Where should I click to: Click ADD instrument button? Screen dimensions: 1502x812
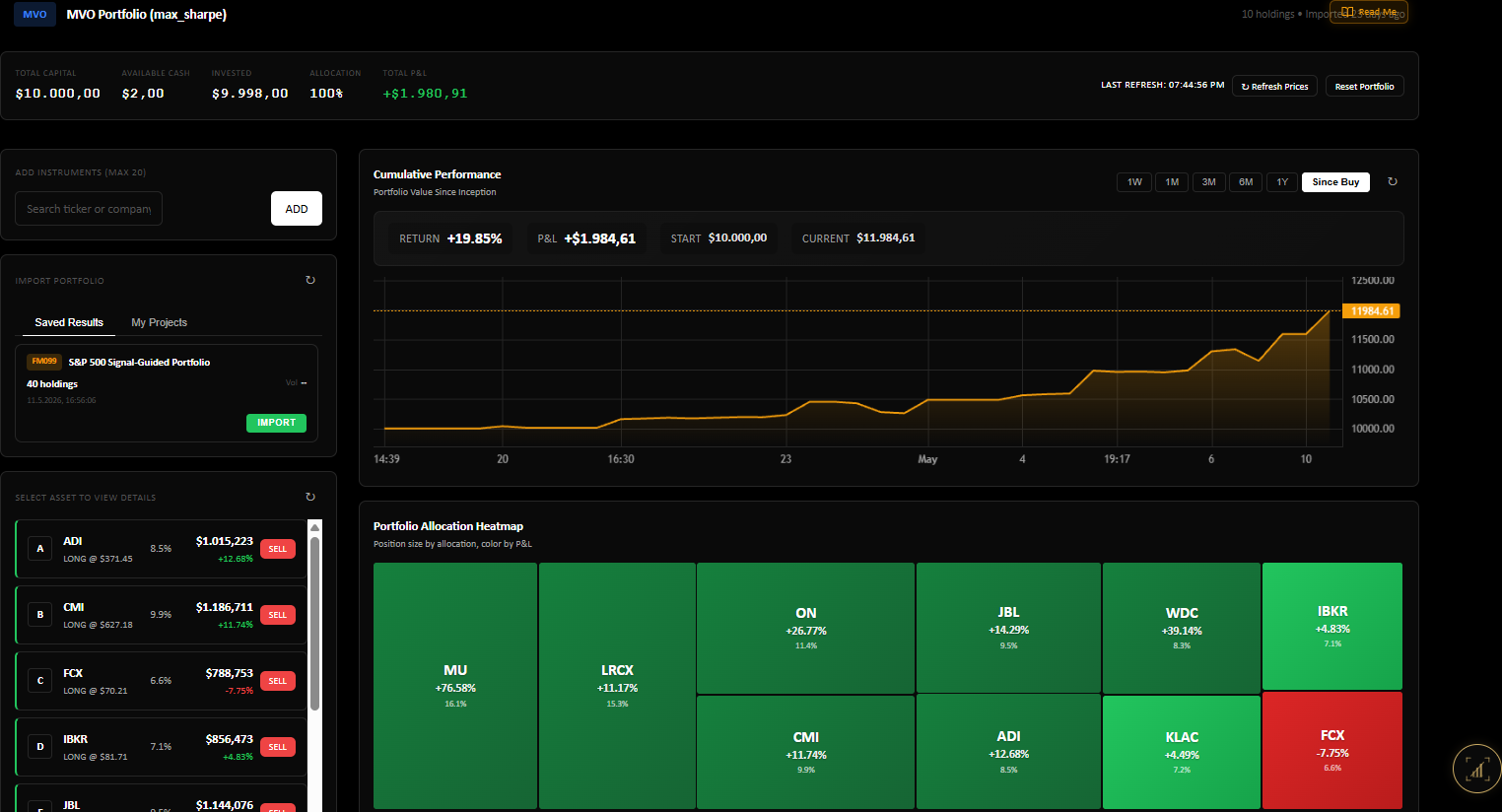(297, 209)
